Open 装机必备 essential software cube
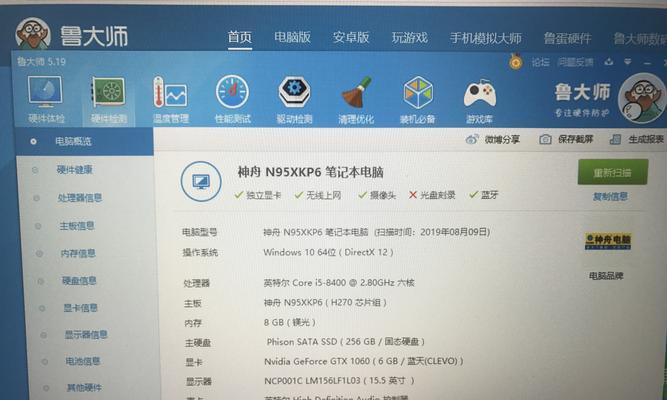Screen dimensions: 667x400 click(x=418, y=100)
